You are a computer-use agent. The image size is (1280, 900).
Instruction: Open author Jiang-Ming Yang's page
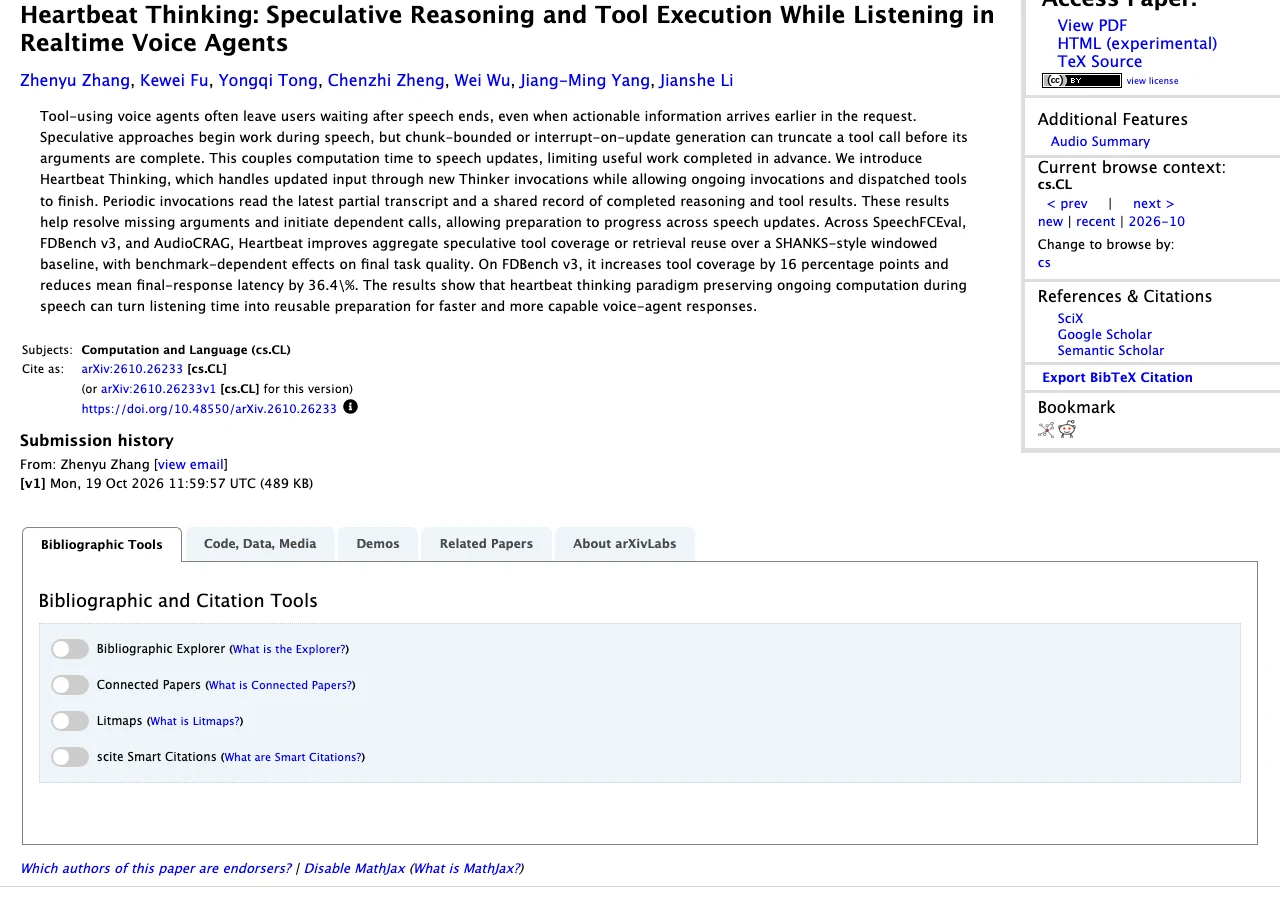coord(585,81)
